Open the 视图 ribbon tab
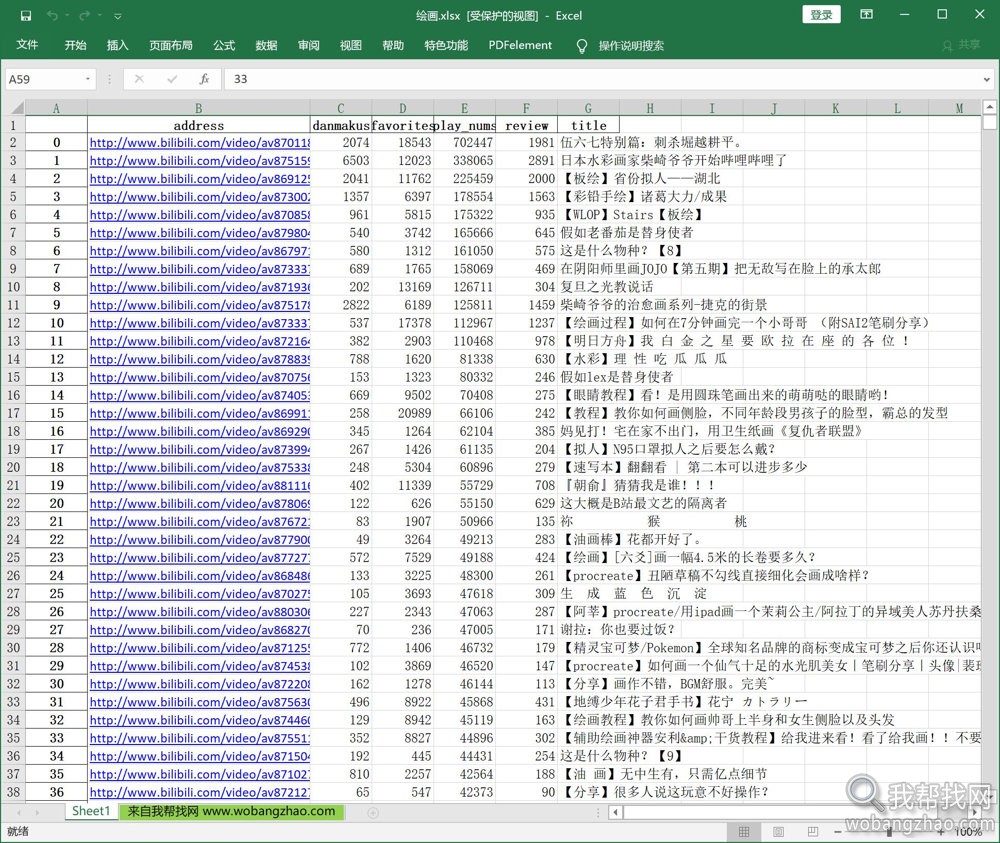Viewport: 1000px width, 843px height. [x=351, y=45]
